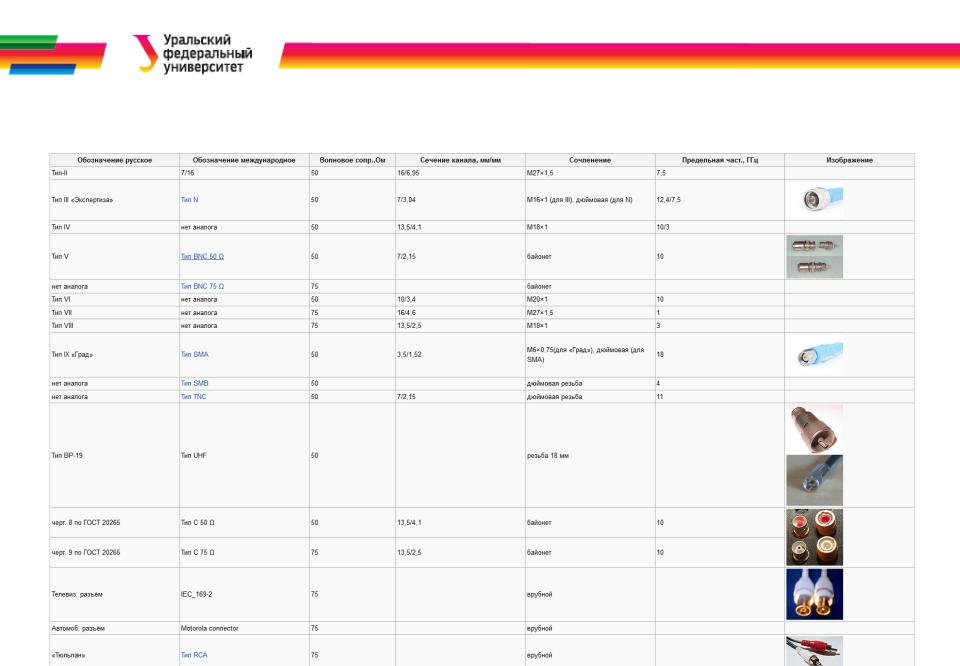Follow the Тип SMA link
This screenshot has width=960, height=666.
[x=194, y=354]
